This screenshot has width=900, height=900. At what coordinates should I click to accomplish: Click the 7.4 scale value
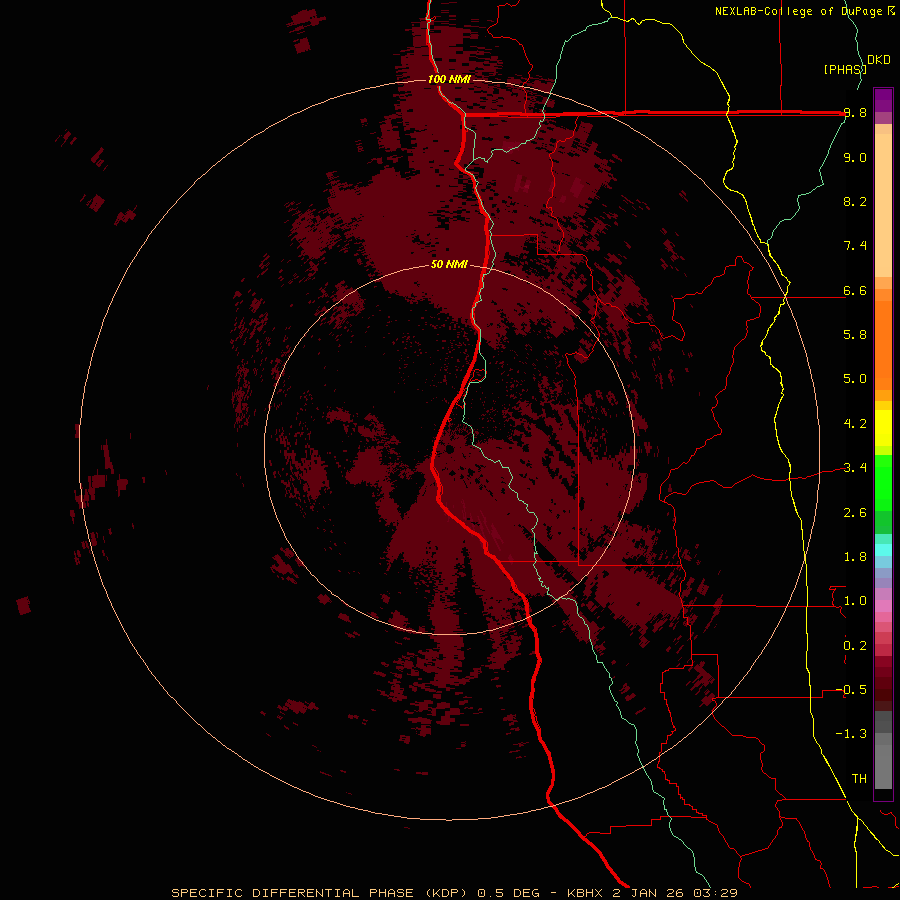855,246
